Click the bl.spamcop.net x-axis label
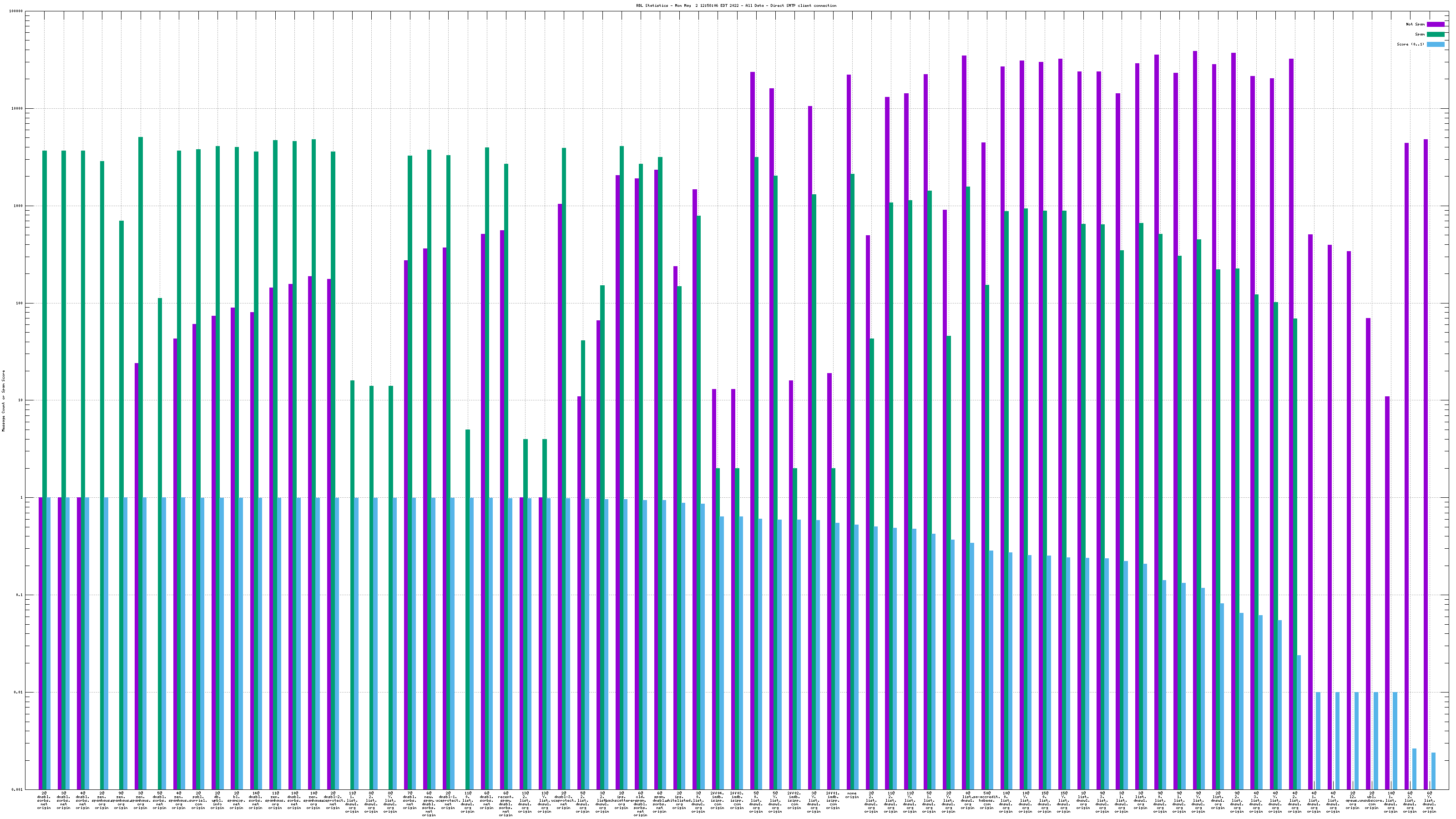Image resolution: width=1456 pixels, height=819 pixels. tap(236, 800)
